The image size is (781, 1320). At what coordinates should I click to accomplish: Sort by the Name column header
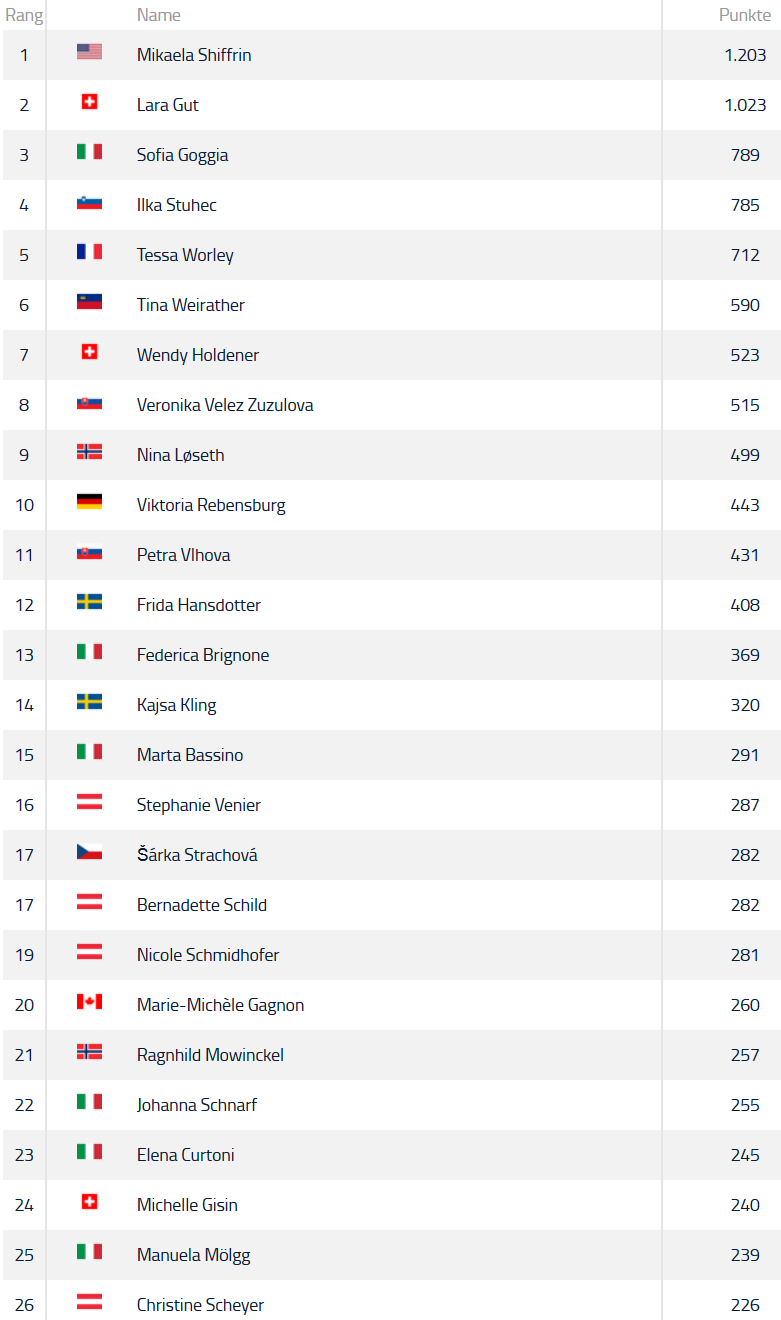tap(159, 15)
